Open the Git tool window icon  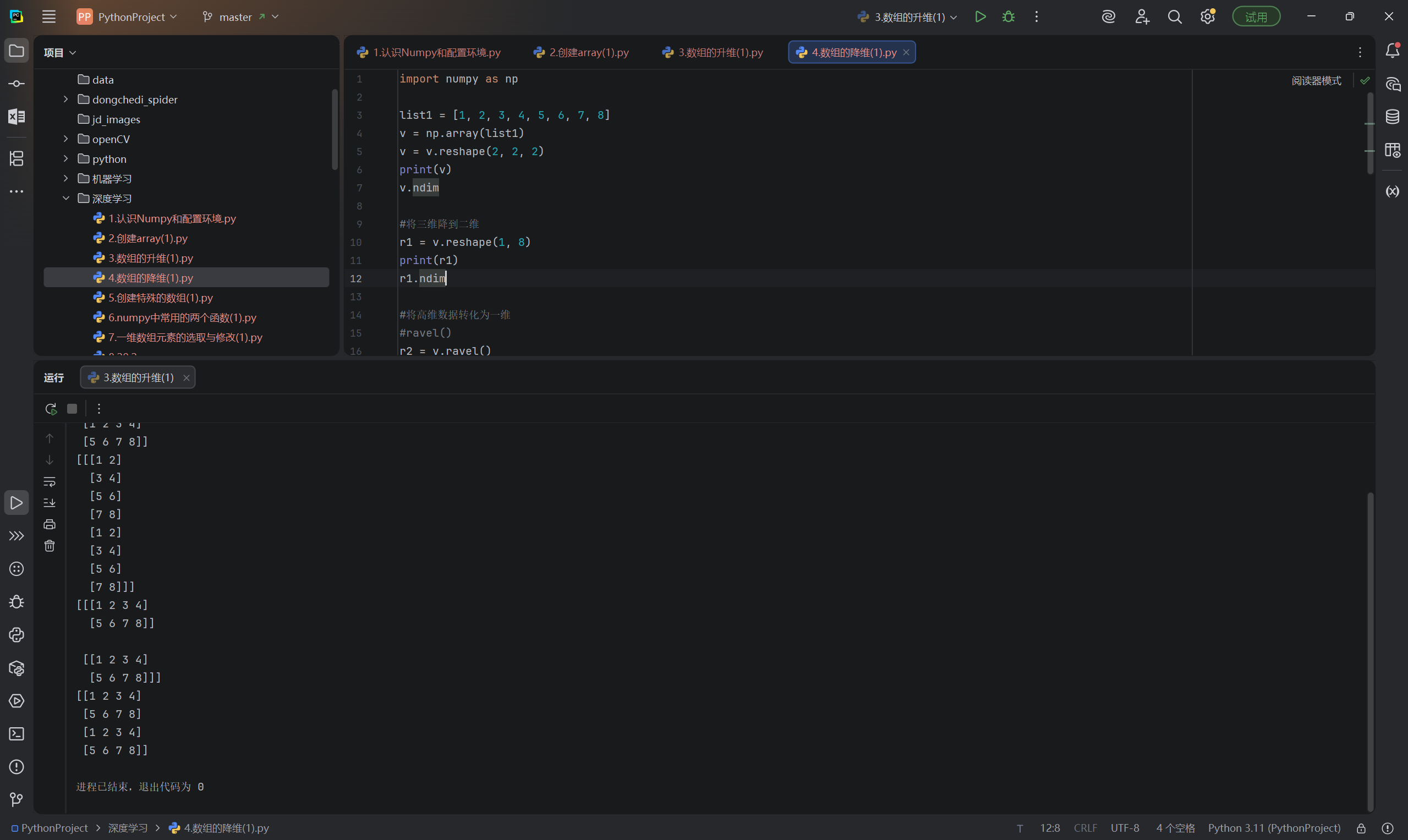17,800
